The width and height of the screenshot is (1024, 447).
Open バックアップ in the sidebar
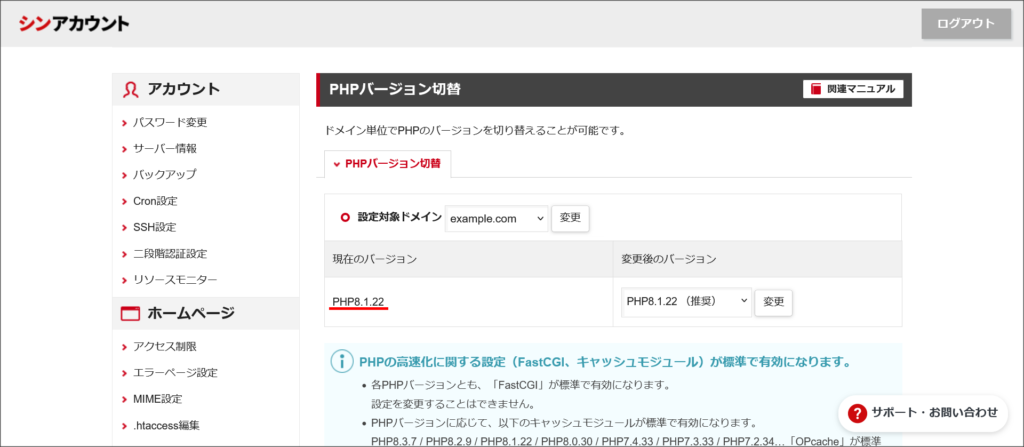165,174
